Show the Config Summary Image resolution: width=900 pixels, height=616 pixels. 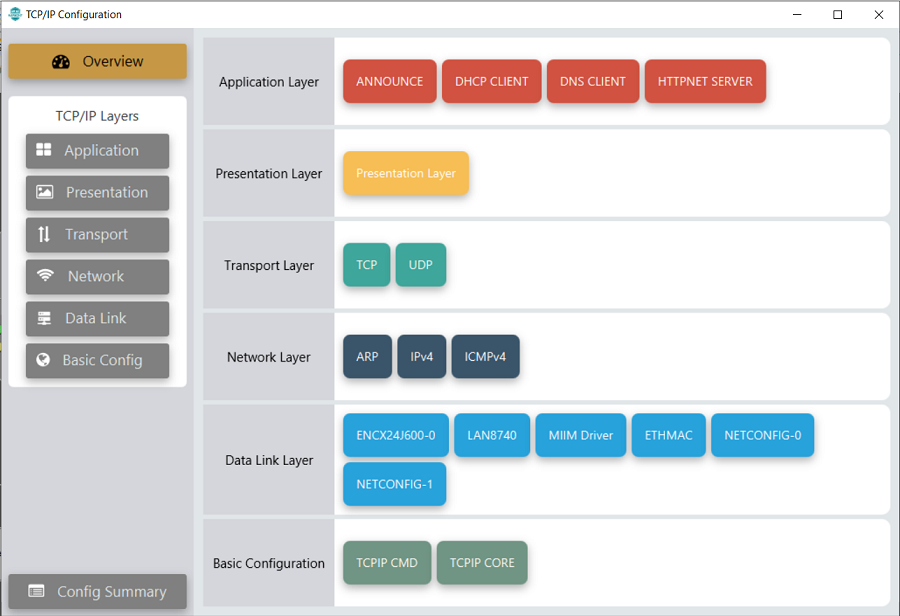tap(98, 591)
